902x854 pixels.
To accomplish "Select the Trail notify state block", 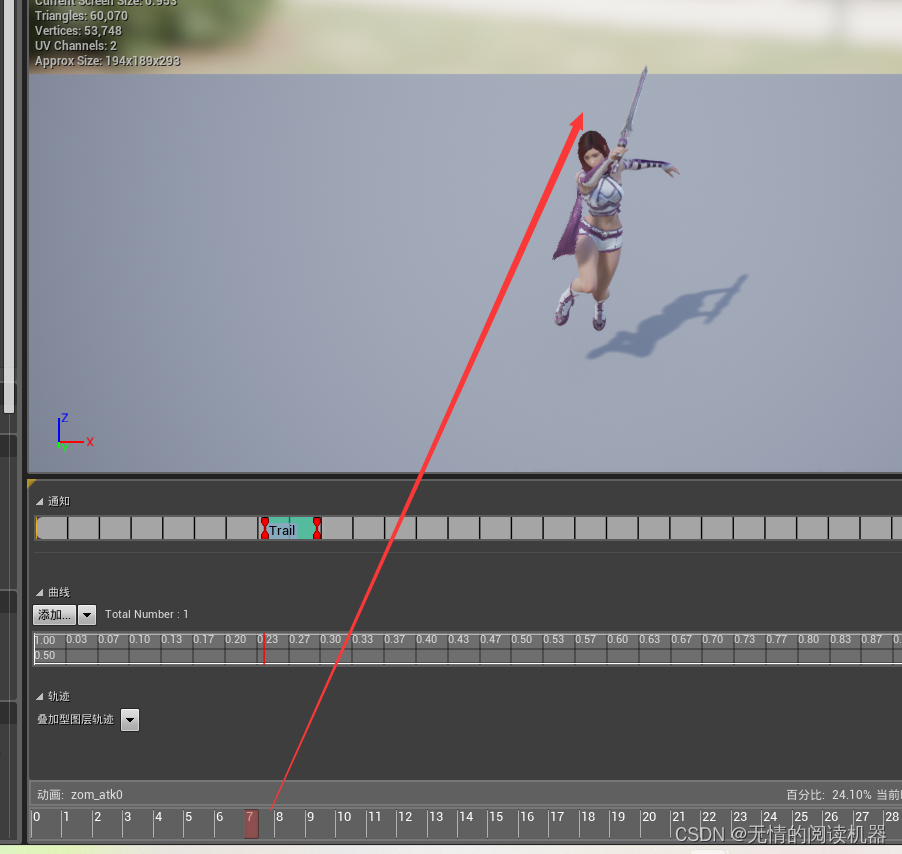I will pos(291,529).
